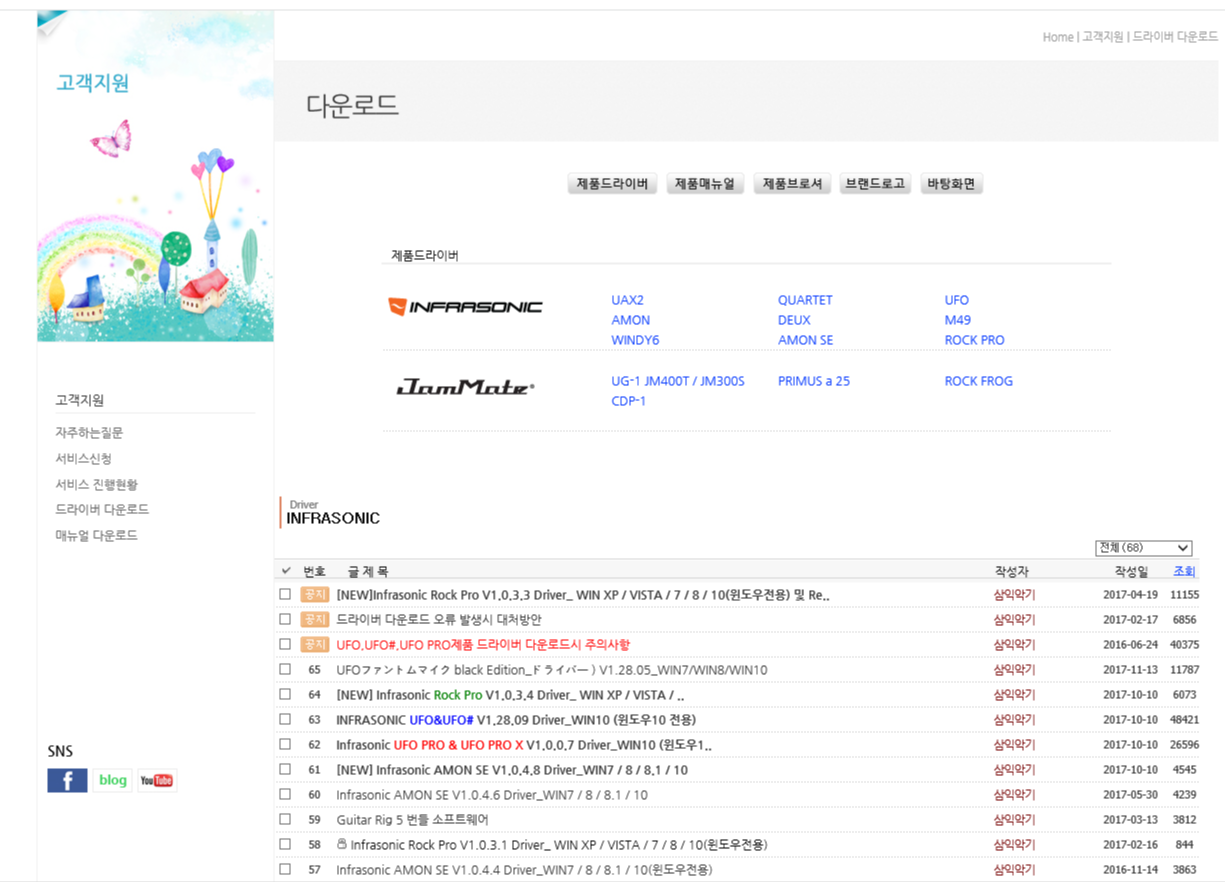Open the Rock Pro V1.0.3.4 Driver post
Viewport: 1225px width, 882px height.
coord(510,695)
